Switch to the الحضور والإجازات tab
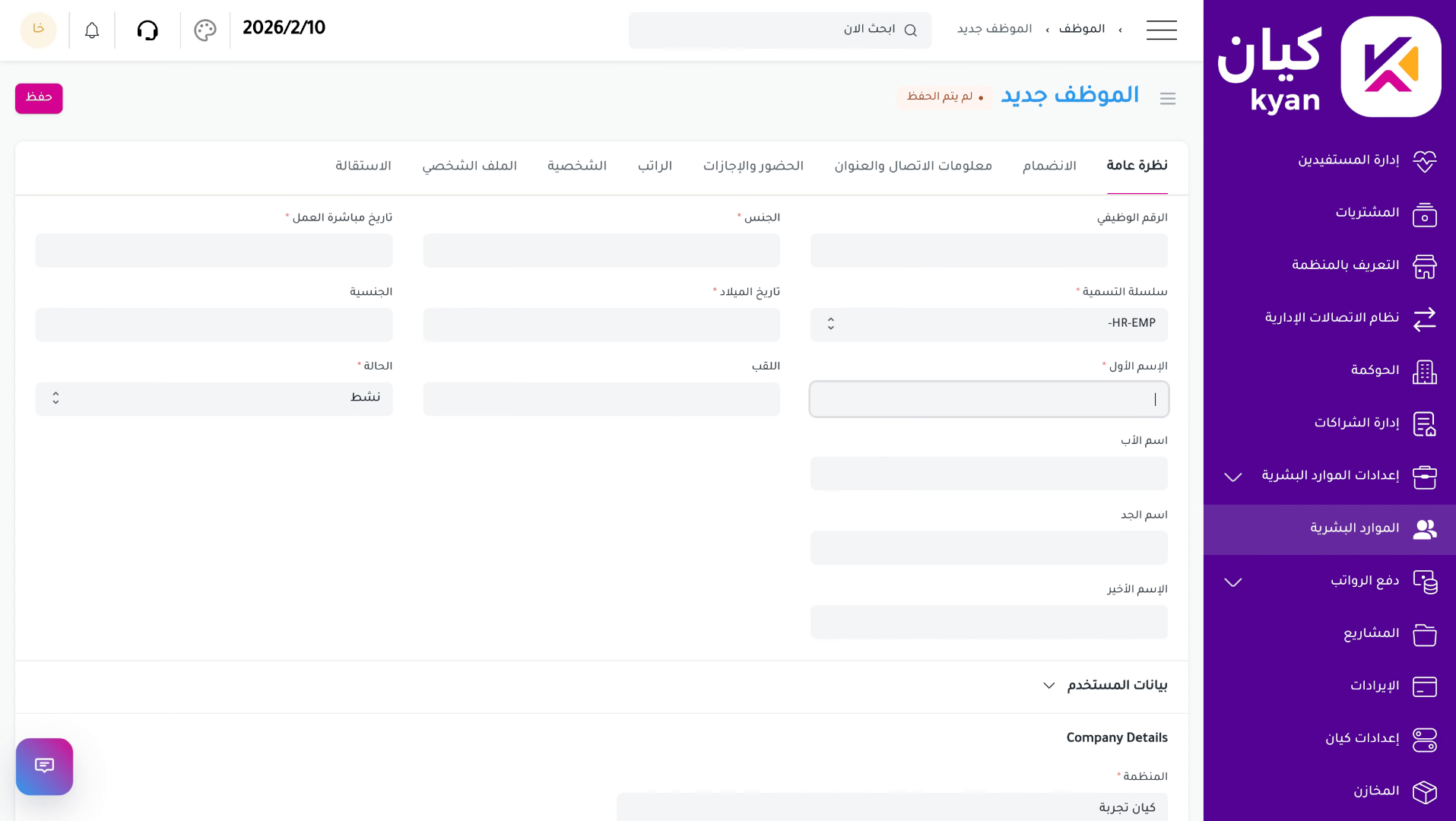This screenshot has height=821, width=1456. pyautogui.click(x=753, y=166)
